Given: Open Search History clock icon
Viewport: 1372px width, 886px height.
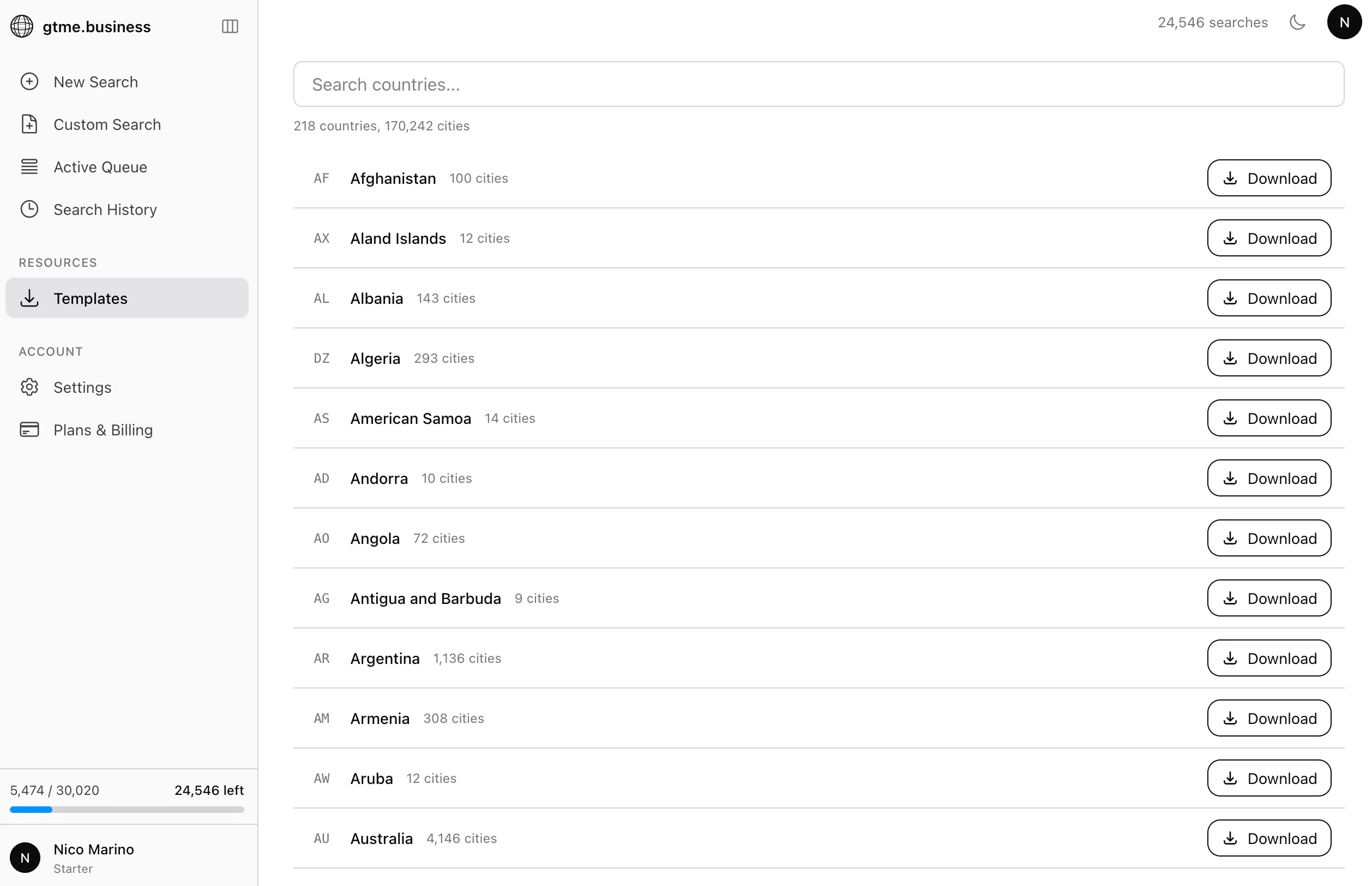Looking at the screenshot, I should [x=29, y=209].
